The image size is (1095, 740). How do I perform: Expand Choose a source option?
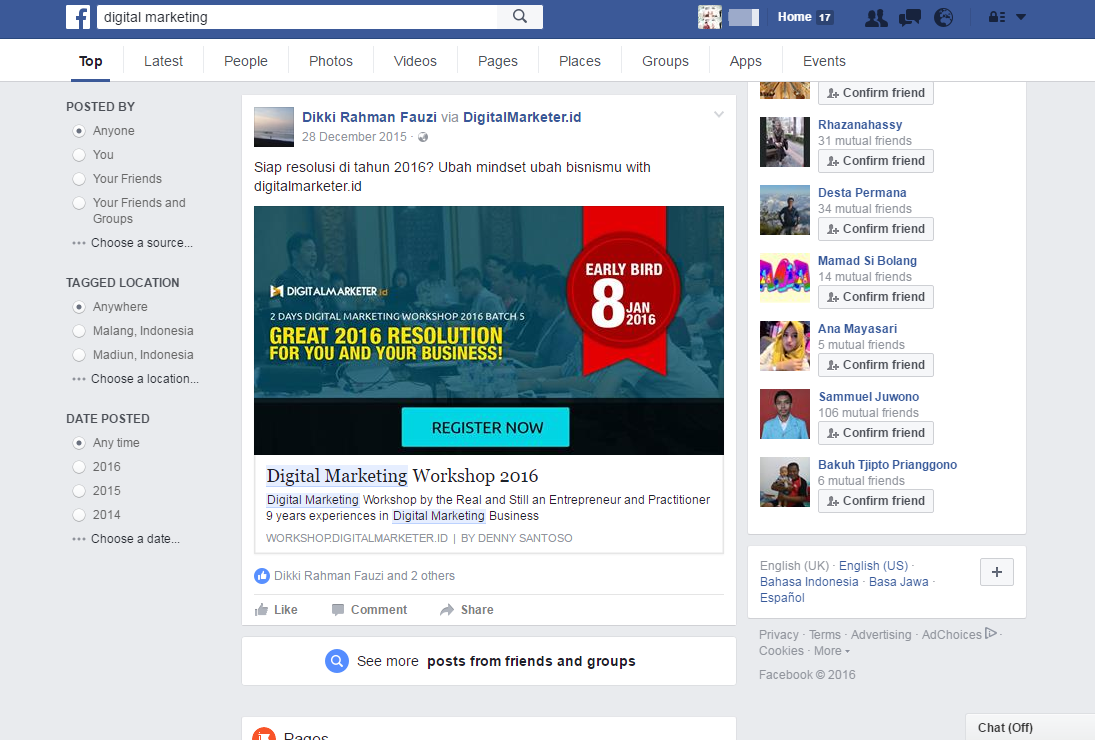[x=133, y=243]
